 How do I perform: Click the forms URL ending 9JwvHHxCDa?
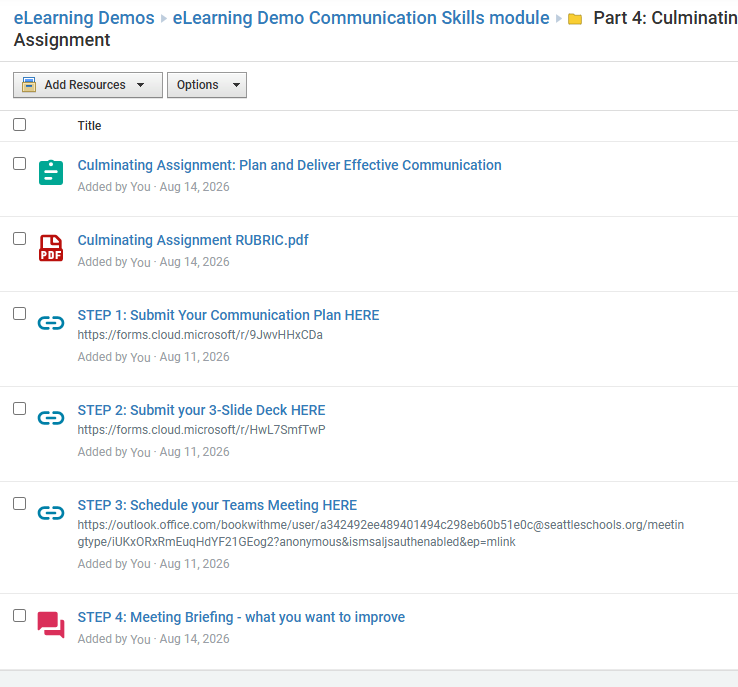tap(200, 335)
